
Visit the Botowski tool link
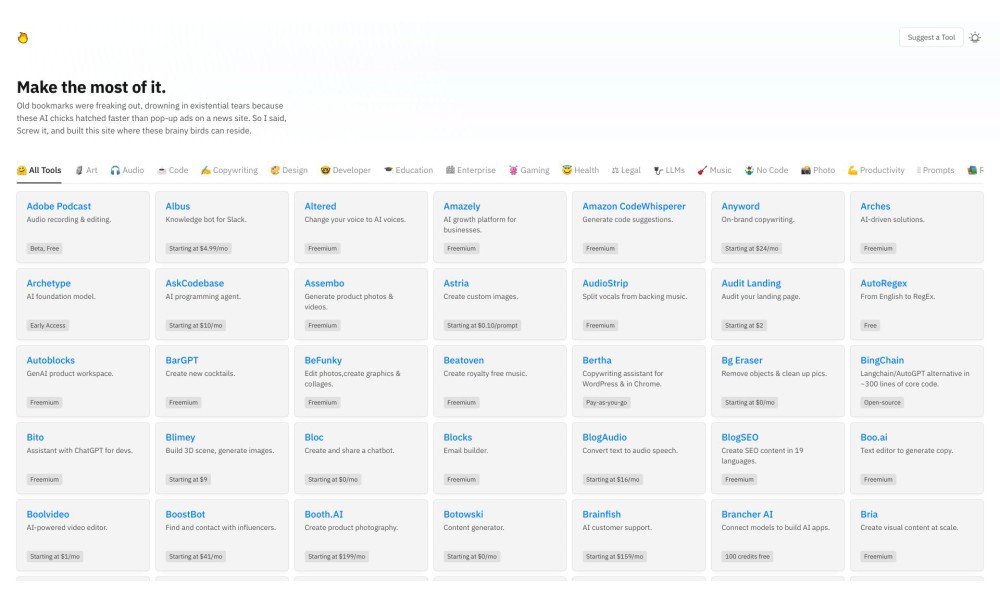[x=463, y=515]
